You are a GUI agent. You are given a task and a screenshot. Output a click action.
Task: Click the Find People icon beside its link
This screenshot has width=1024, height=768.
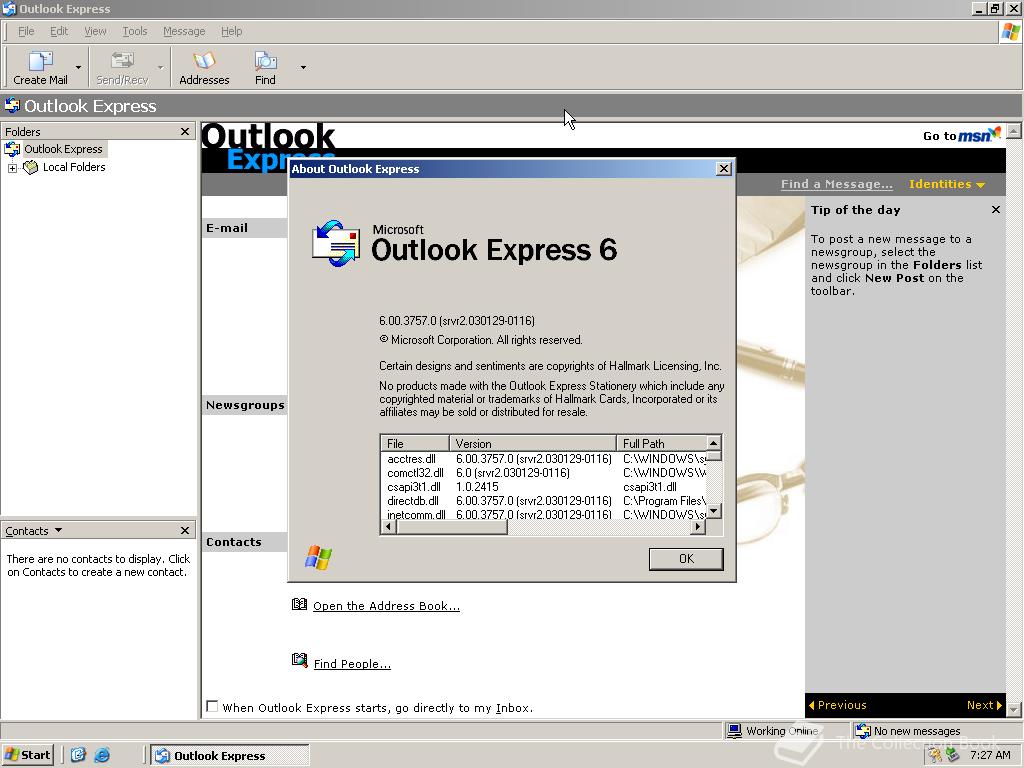pyautogui.click(x=299, y=661)
